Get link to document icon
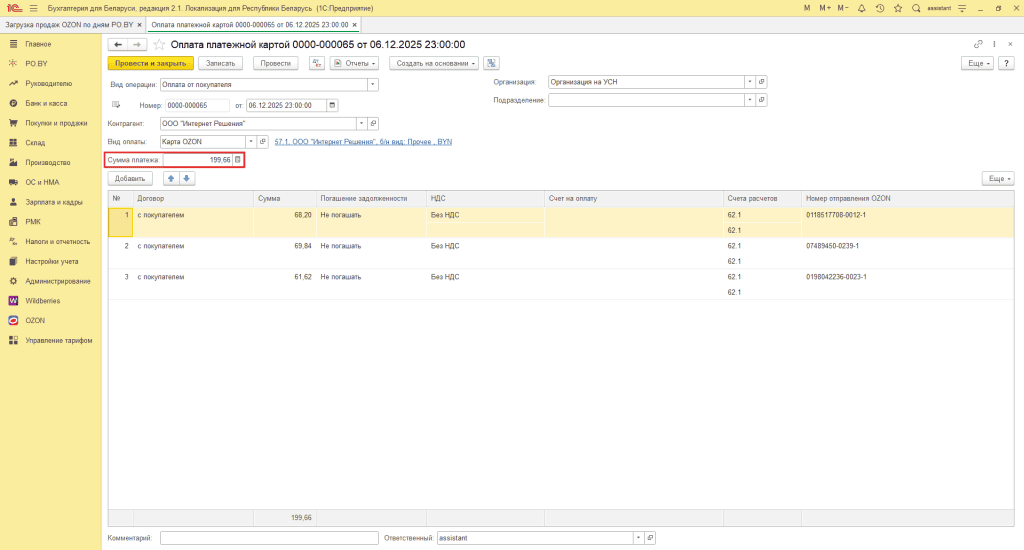The image size is (1024, 550). [x=978, y=44]
